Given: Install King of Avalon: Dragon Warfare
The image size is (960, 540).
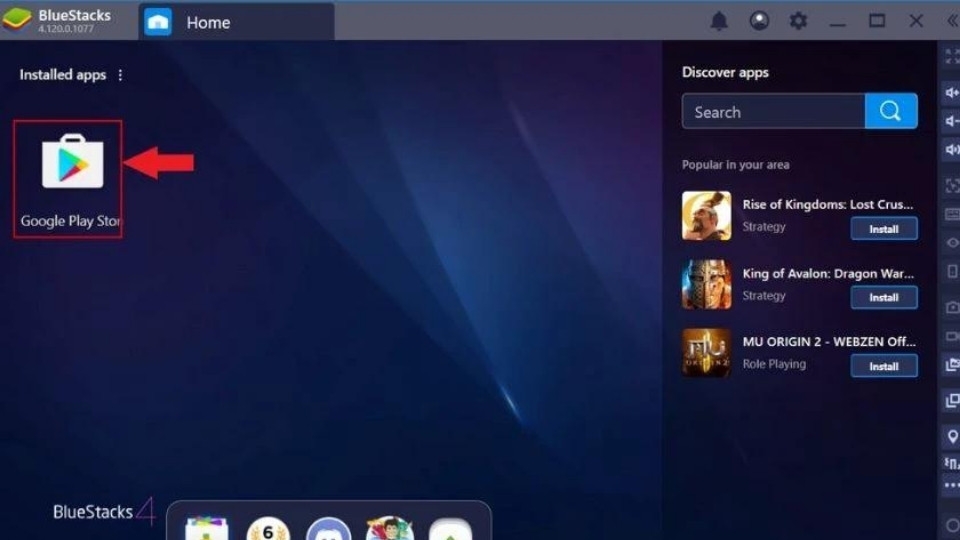Looking at the screenshot, I should 883,298.
